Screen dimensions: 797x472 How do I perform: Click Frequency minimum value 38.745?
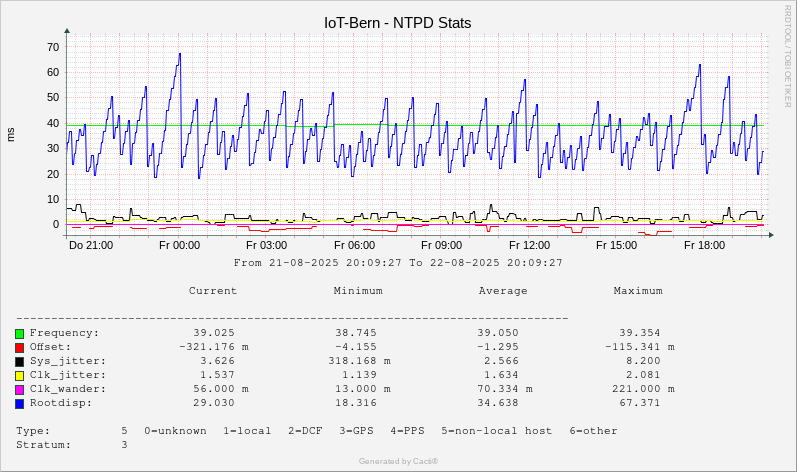(x=356, y=333)
